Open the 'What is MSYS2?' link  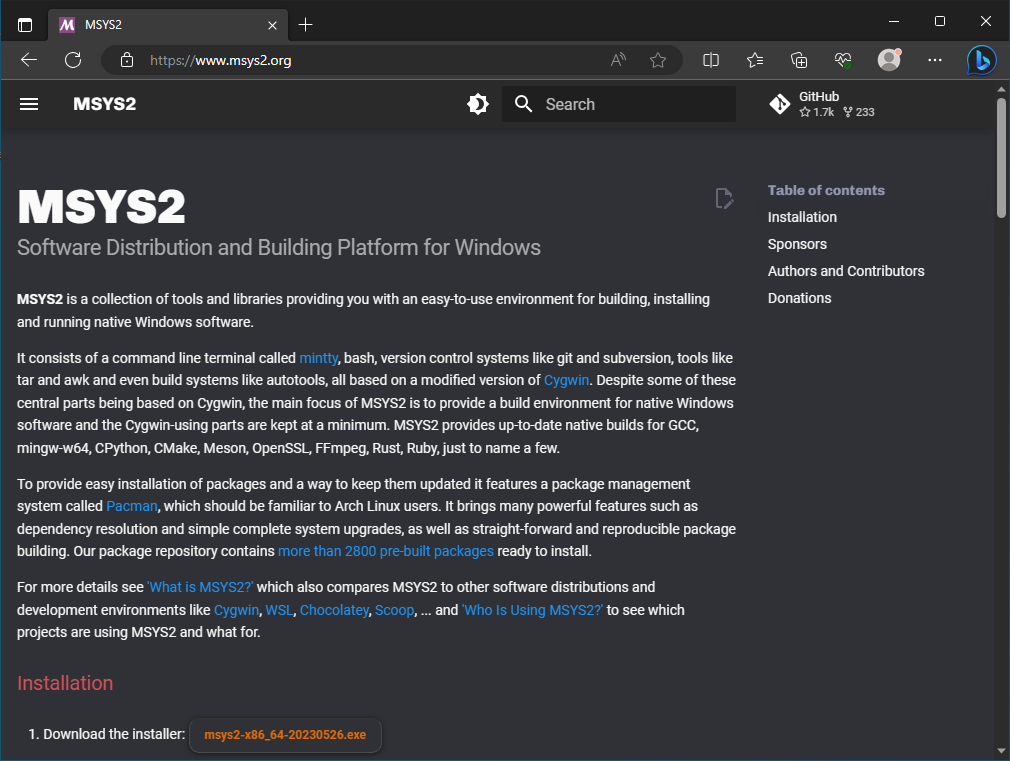pos(200,588)
